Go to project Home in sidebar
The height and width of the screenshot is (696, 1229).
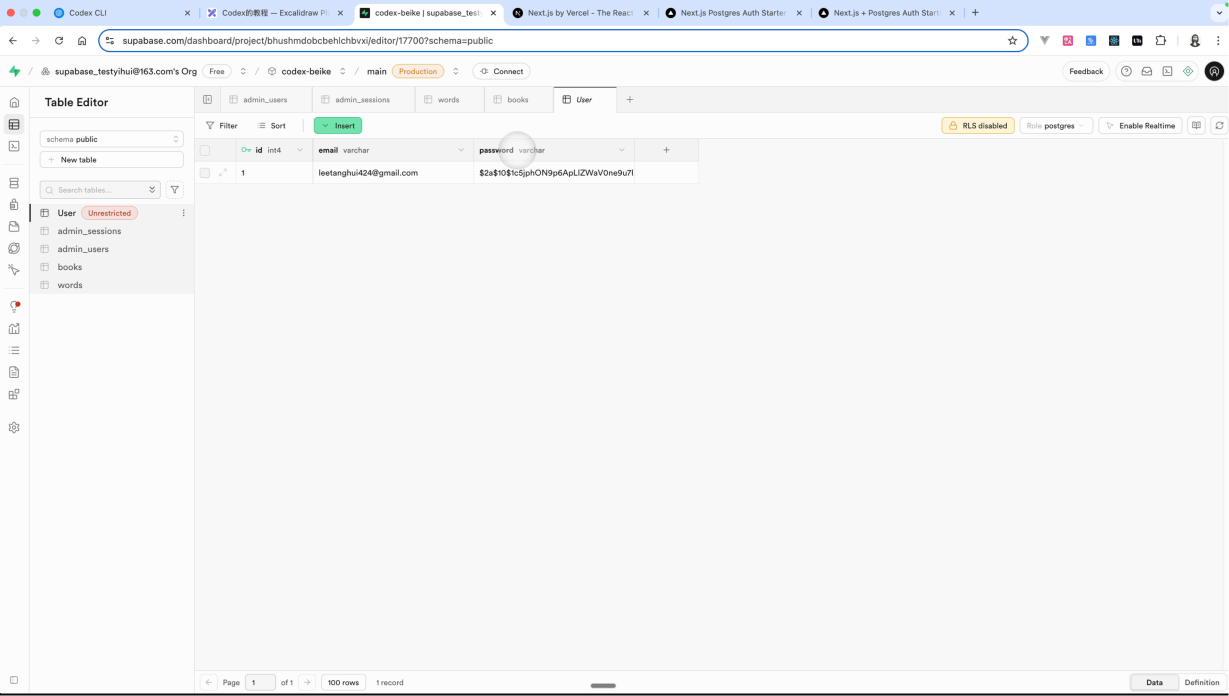coord(14,102)
